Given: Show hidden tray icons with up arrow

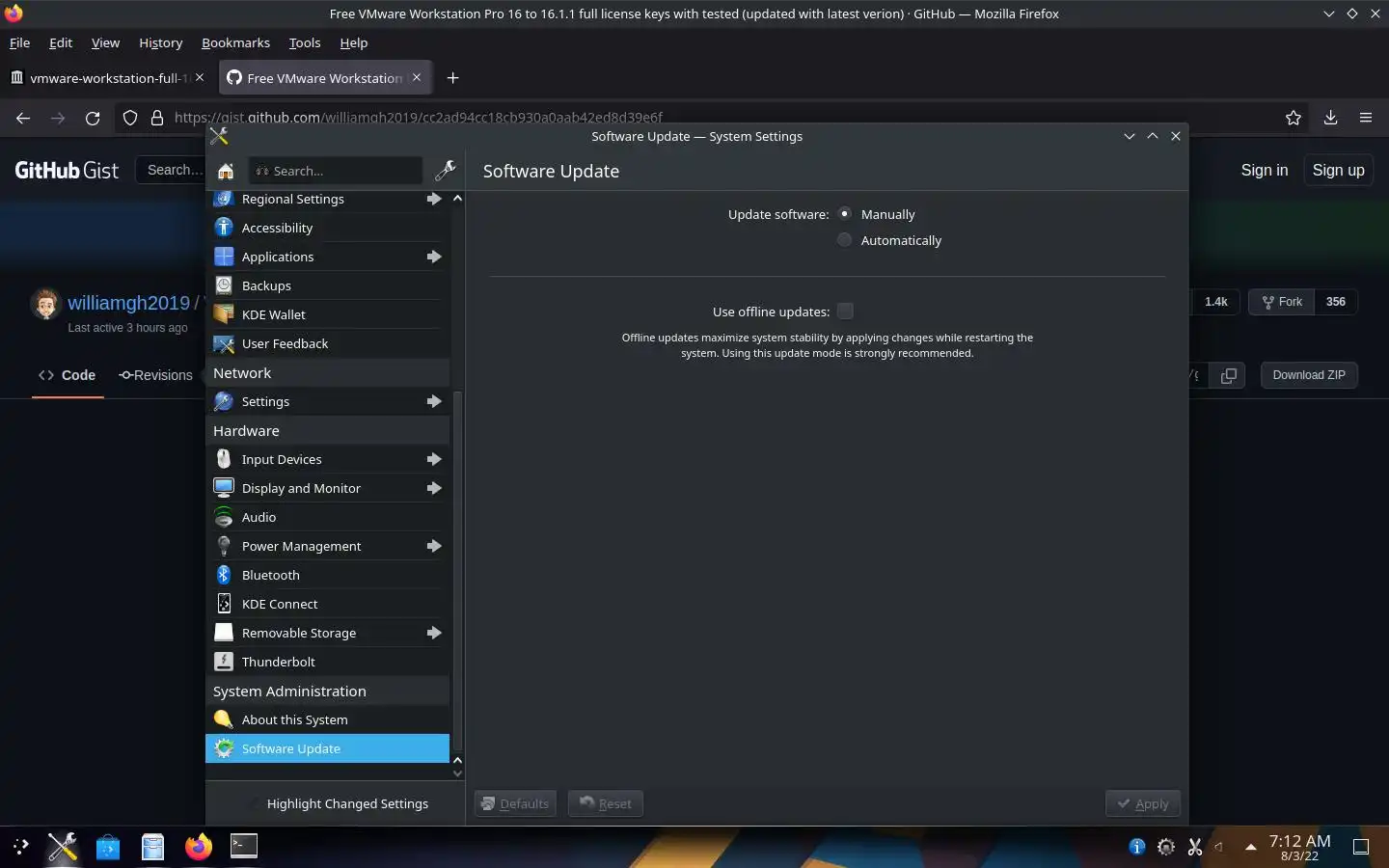Looking at the screenshot, I should click(1251, 847).
